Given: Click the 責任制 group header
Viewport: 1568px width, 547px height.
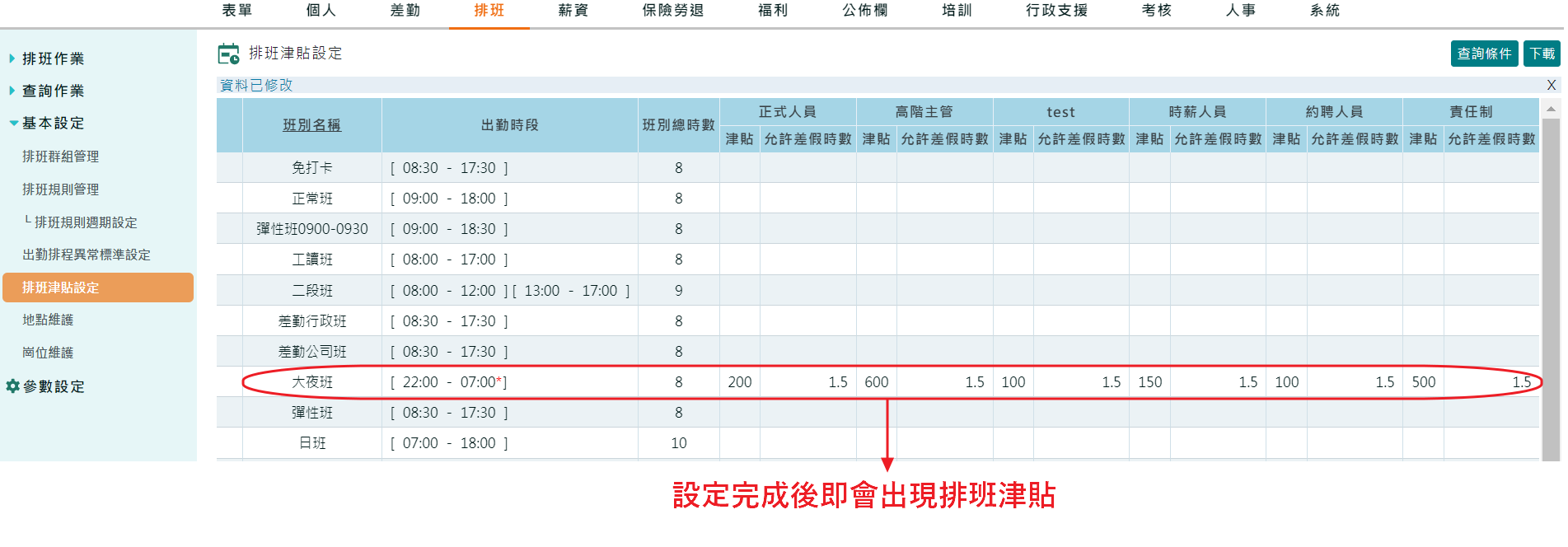Looking at the screenshot, I should tap(1472, 112).
